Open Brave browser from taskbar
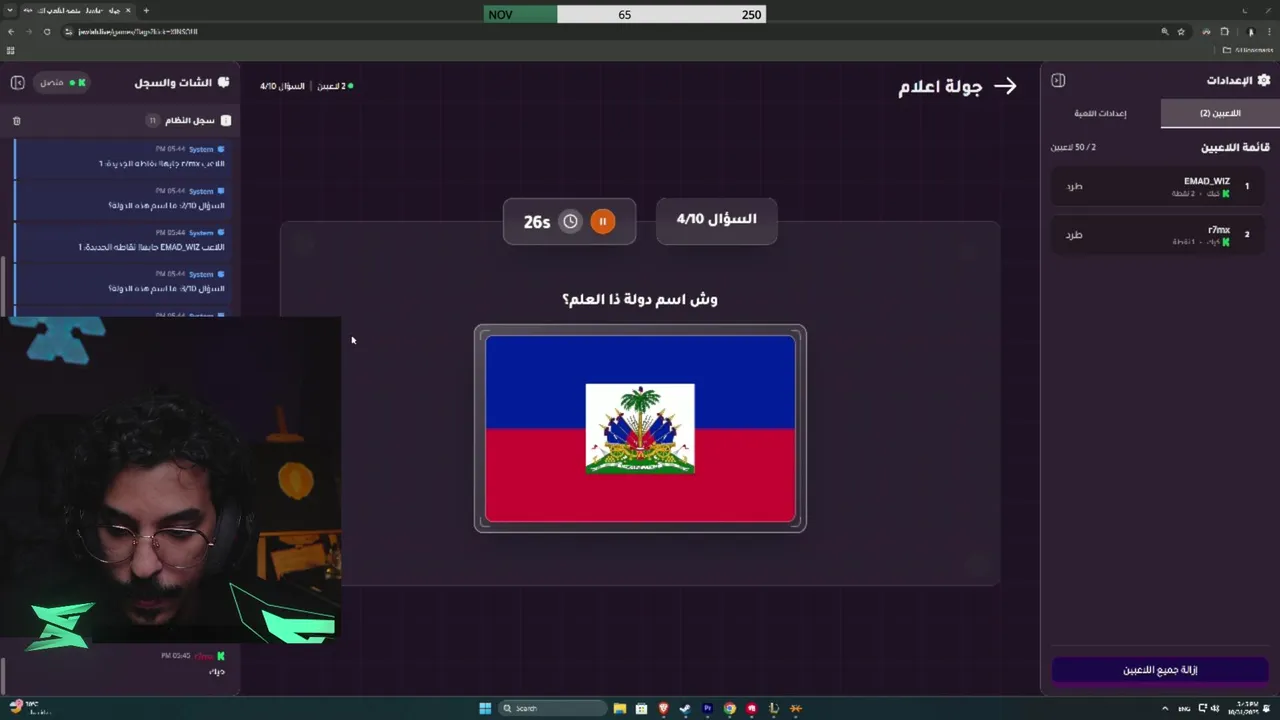 [663, 708]
